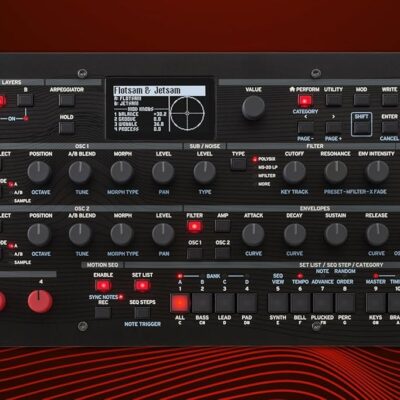Select category button 6 BELL
Viewport: 400px width, 400px height.
(300, 303)
